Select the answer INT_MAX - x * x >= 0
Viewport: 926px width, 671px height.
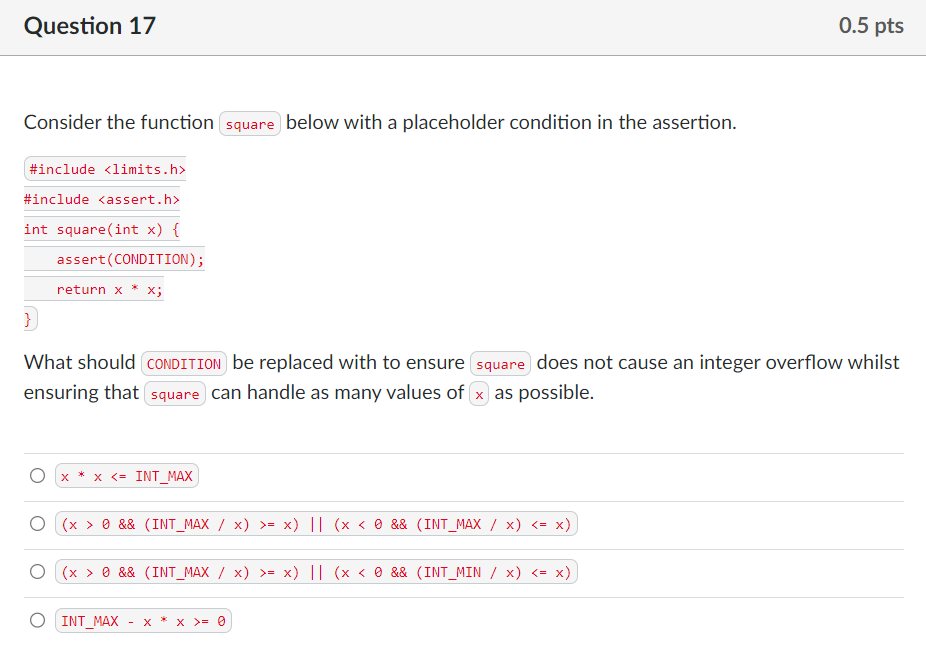[x=37, y=620]
